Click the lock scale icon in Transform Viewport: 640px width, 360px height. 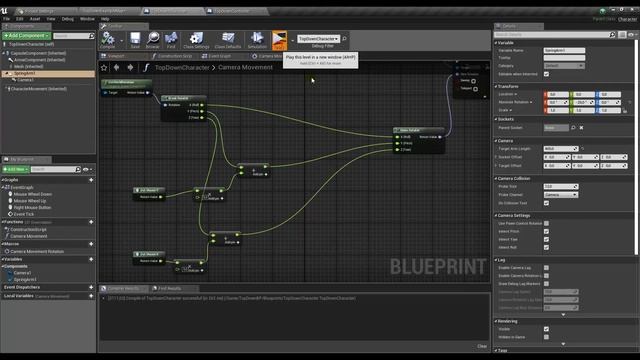point(625,110)
